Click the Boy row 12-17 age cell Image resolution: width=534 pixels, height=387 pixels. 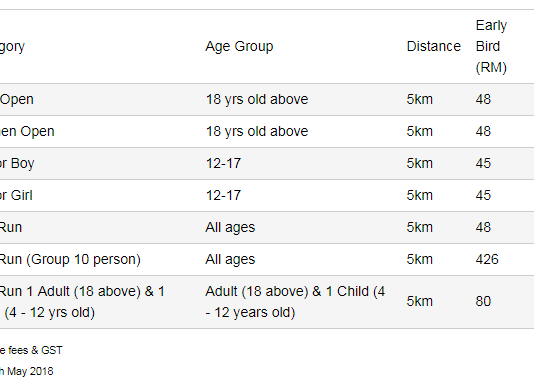pos(223,164)
